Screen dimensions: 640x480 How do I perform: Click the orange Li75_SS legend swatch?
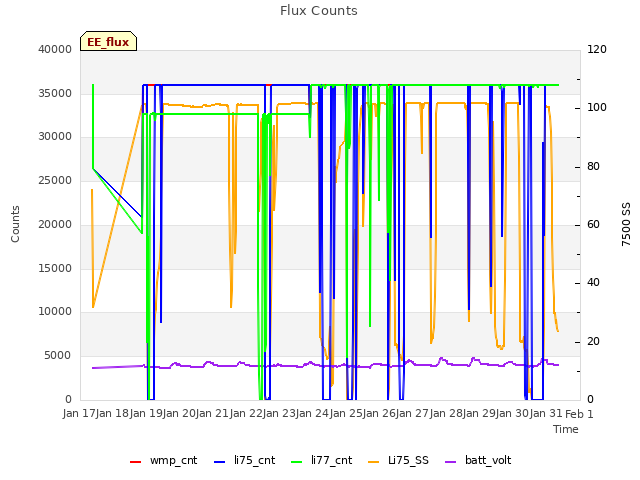(373, 462)
